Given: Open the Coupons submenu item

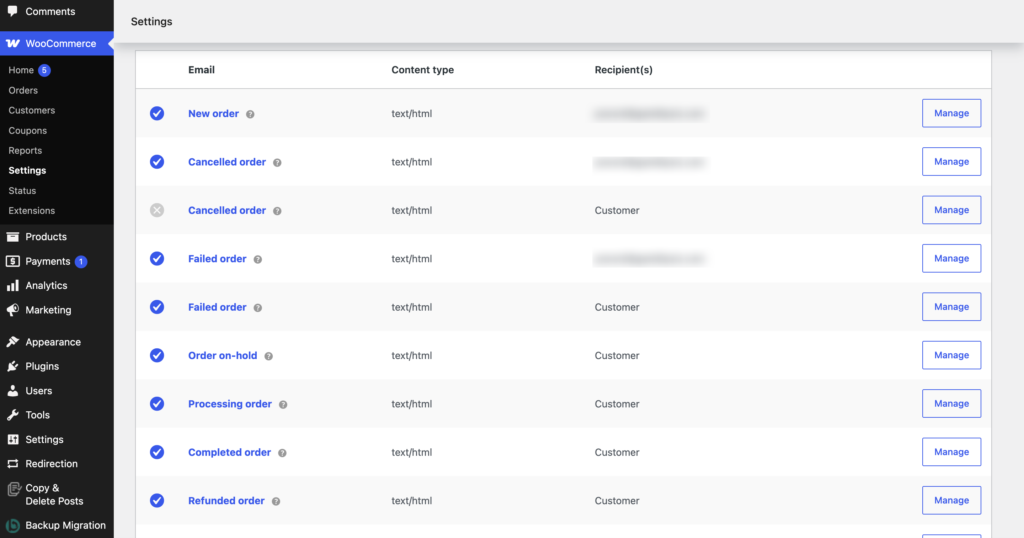Looking at the screenshot, I should [x=27, y=131].
